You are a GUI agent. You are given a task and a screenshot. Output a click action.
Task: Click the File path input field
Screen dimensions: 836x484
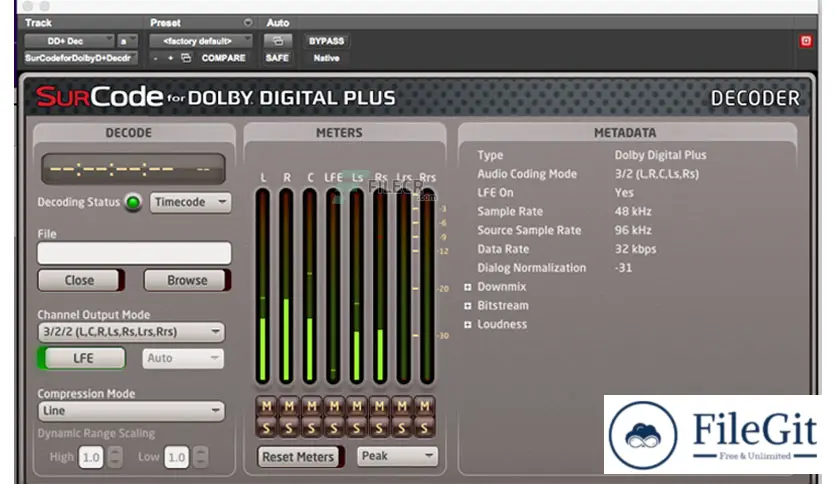tap(134, 253)
